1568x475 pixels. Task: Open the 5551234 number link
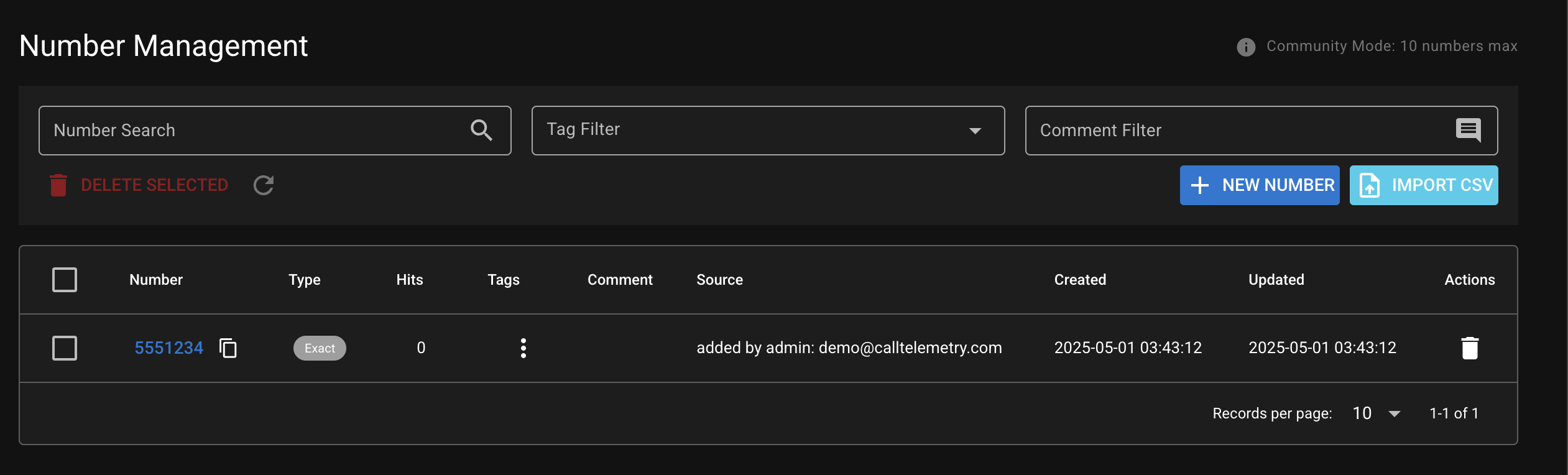(169, 348)
